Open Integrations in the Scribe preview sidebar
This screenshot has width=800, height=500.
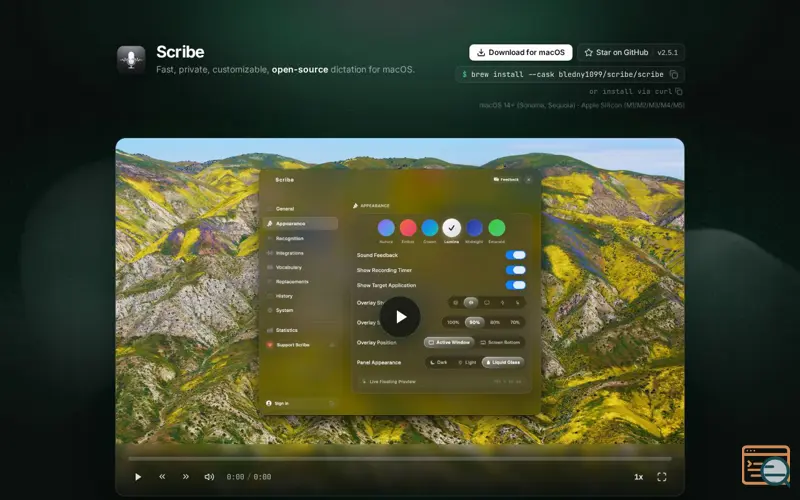point(289,253)
